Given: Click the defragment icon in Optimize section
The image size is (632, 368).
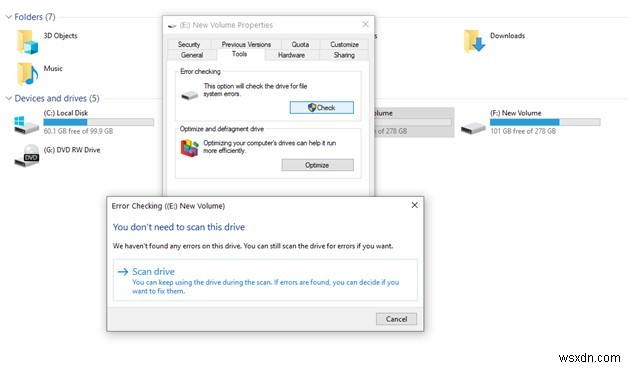Looking at the screenshot, I should pos(189,148).
